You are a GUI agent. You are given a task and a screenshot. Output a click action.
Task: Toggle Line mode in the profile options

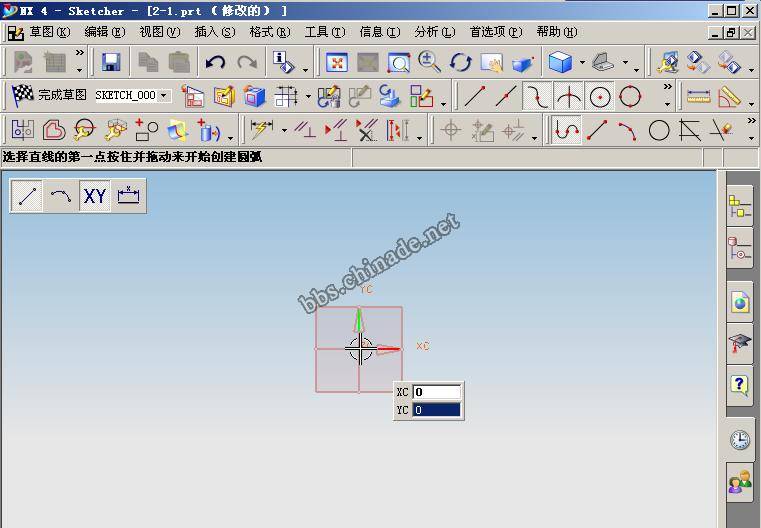[x=27, y=196]
